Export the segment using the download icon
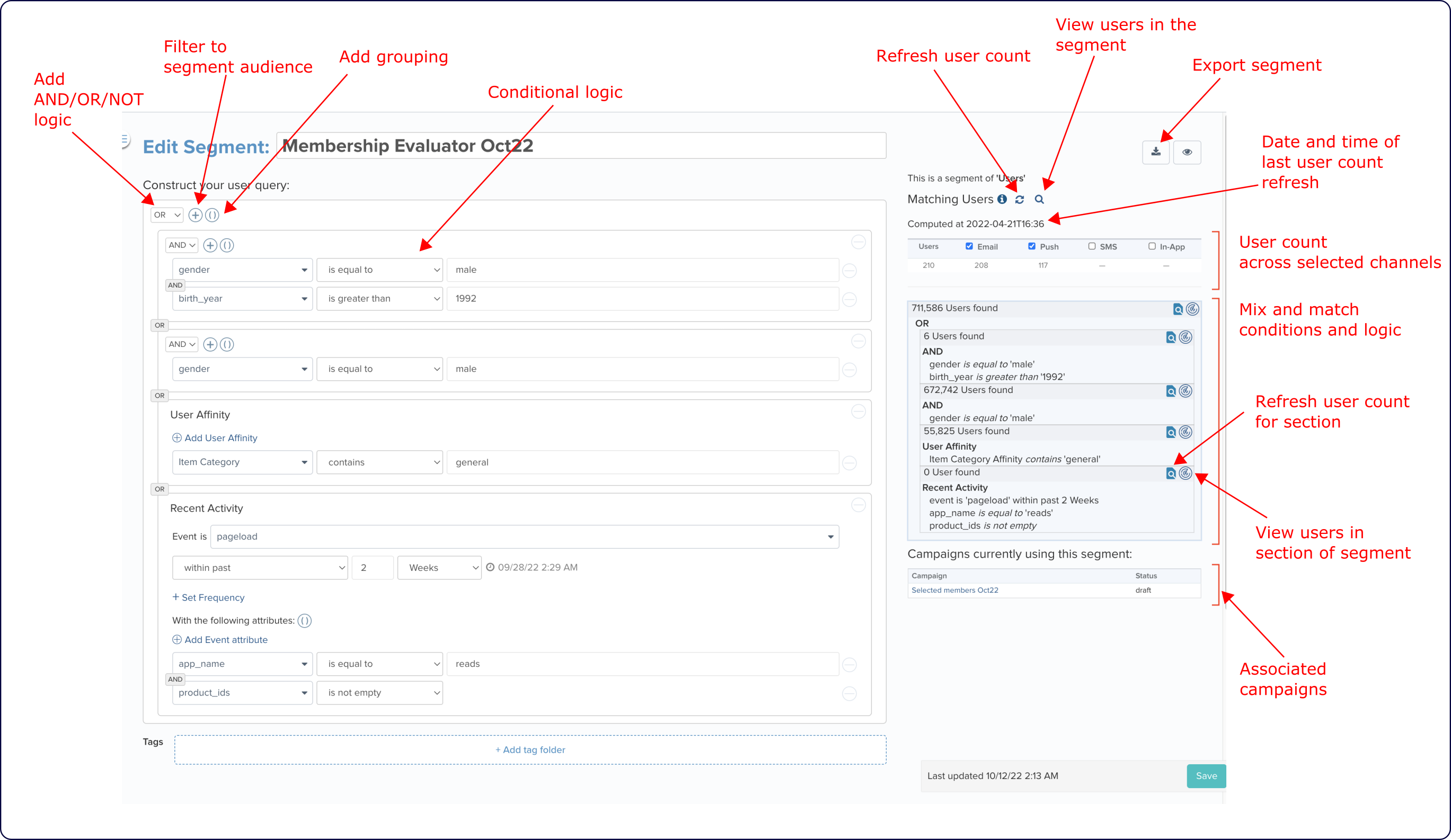 tap(1156, 152)
